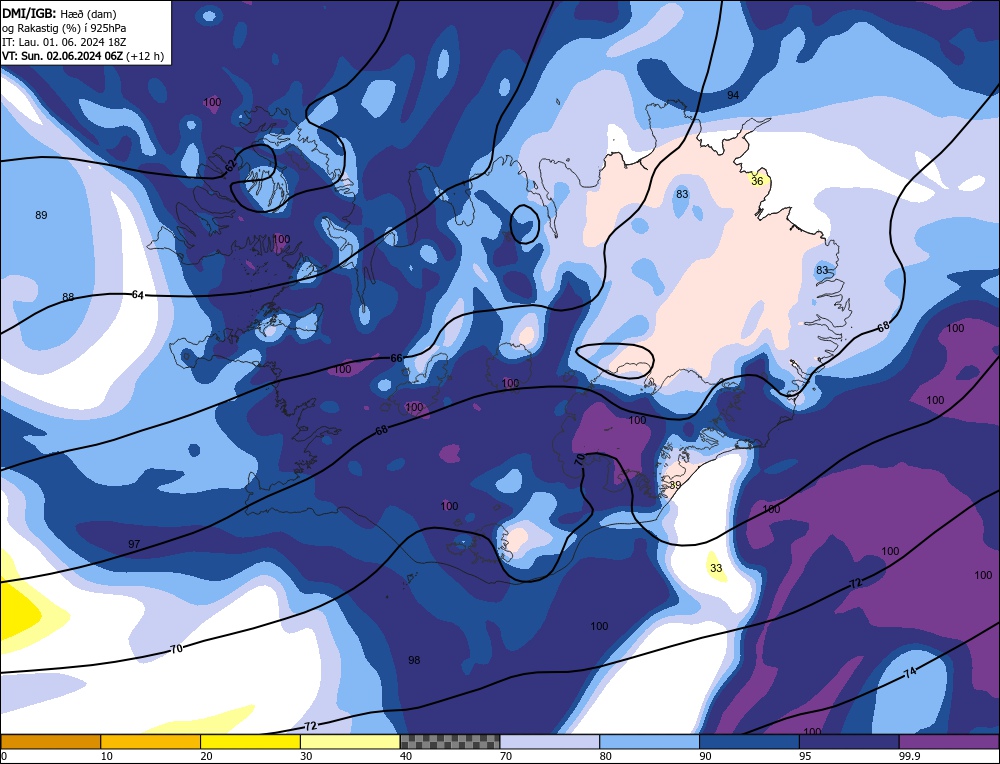Screen dimensions: 1000x764
Task: Click the 'DMI/IGB: Hæð (dam)' title line
Action: 59,13
